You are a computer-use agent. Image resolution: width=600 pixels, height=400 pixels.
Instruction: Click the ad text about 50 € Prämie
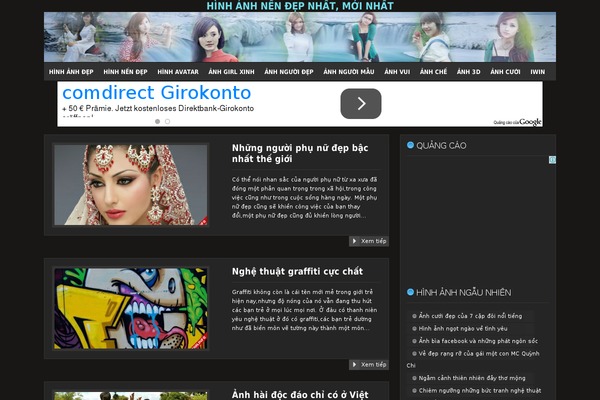tap(158, 108)
